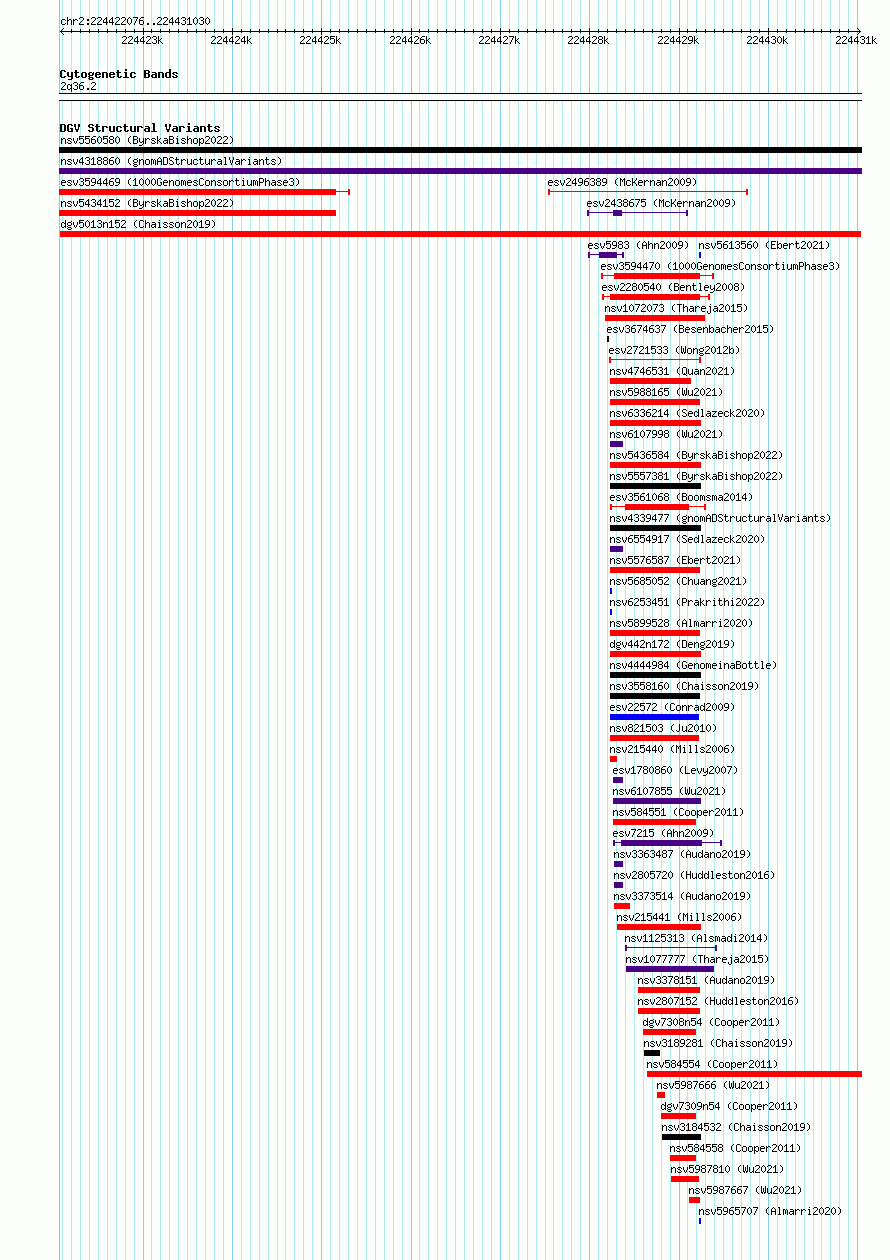Select dgv7308n54 (Cooper2011) variant
Screen dimensions: 890x1260
click(x=711, y=1022)
